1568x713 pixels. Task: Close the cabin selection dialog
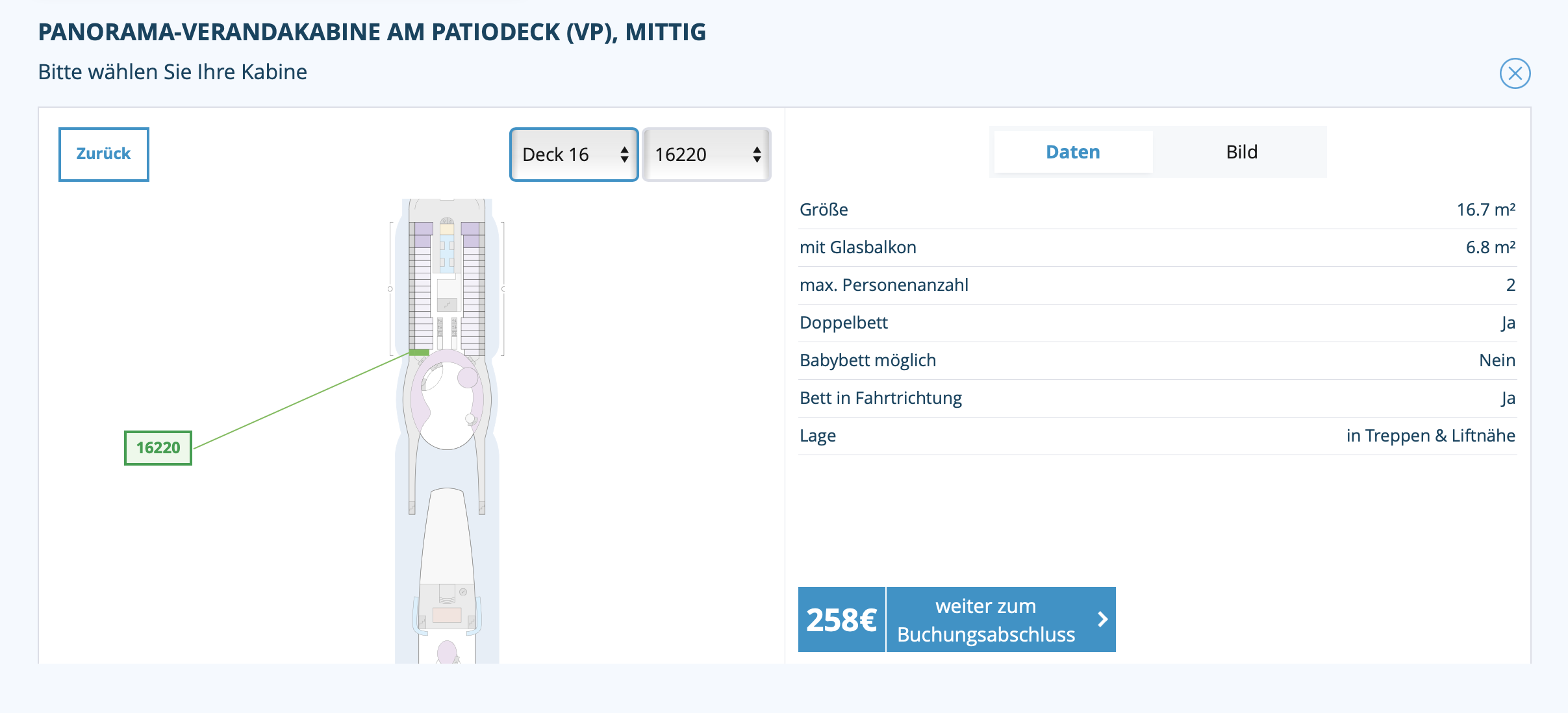[1515, 73]
